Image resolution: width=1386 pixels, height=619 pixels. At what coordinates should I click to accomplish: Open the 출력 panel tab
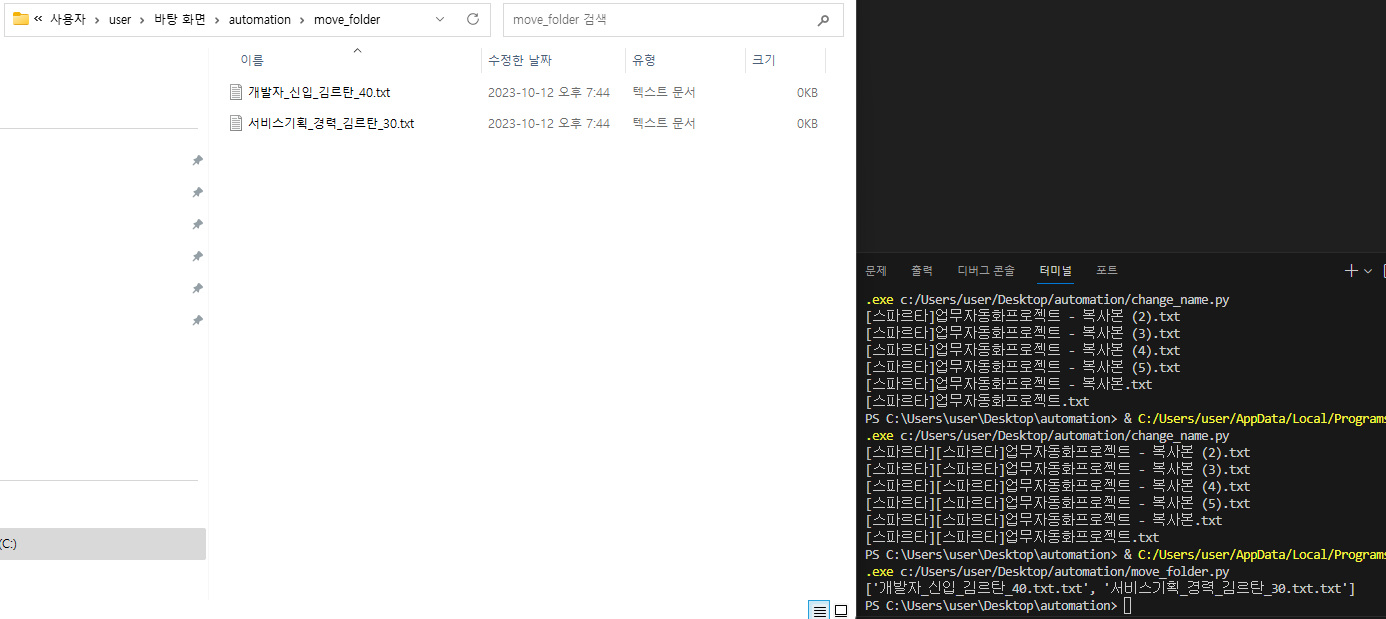pos(922,271)
